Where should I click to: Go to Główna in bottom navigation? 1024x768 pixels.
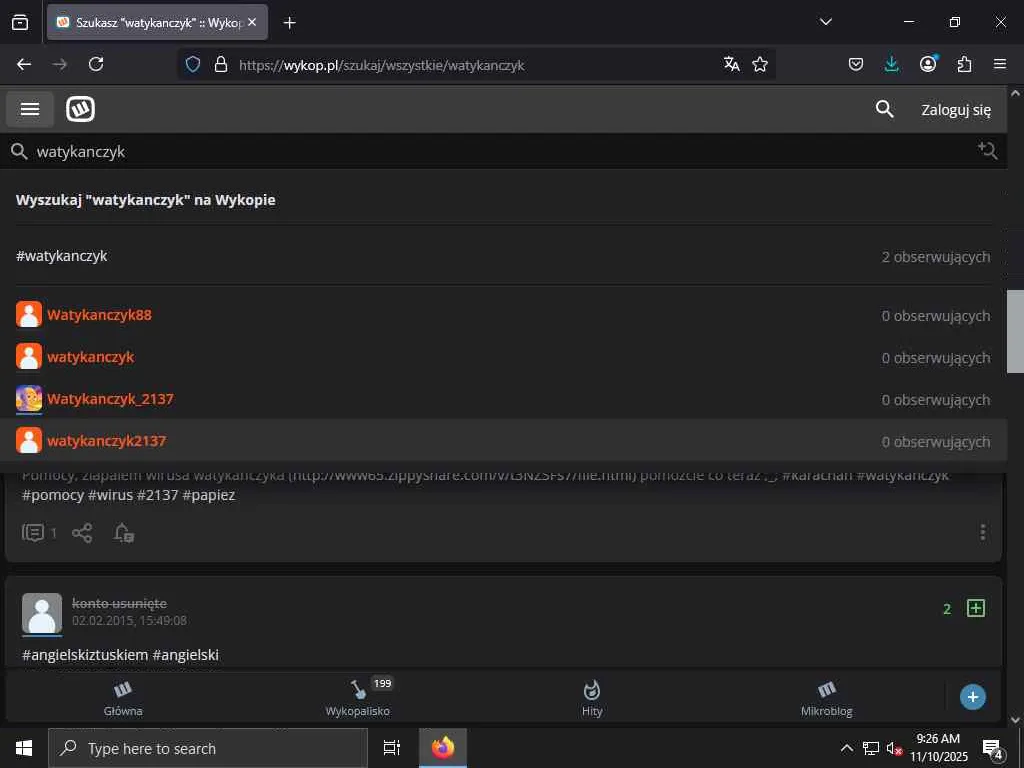123,698
